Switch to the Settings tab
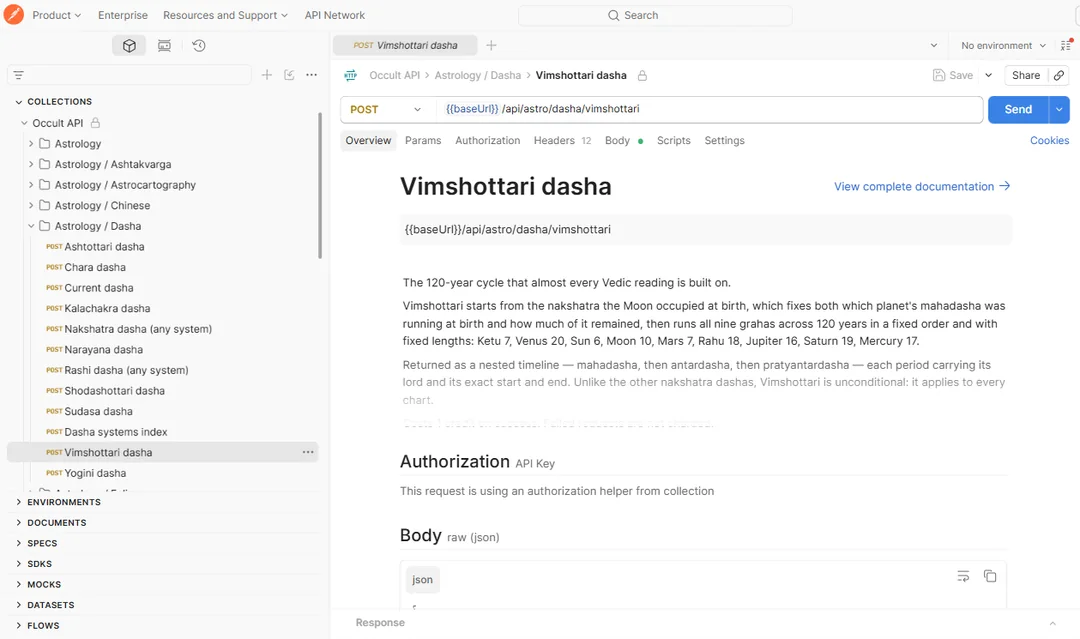The image size is (1080, 639). [725, 140]
